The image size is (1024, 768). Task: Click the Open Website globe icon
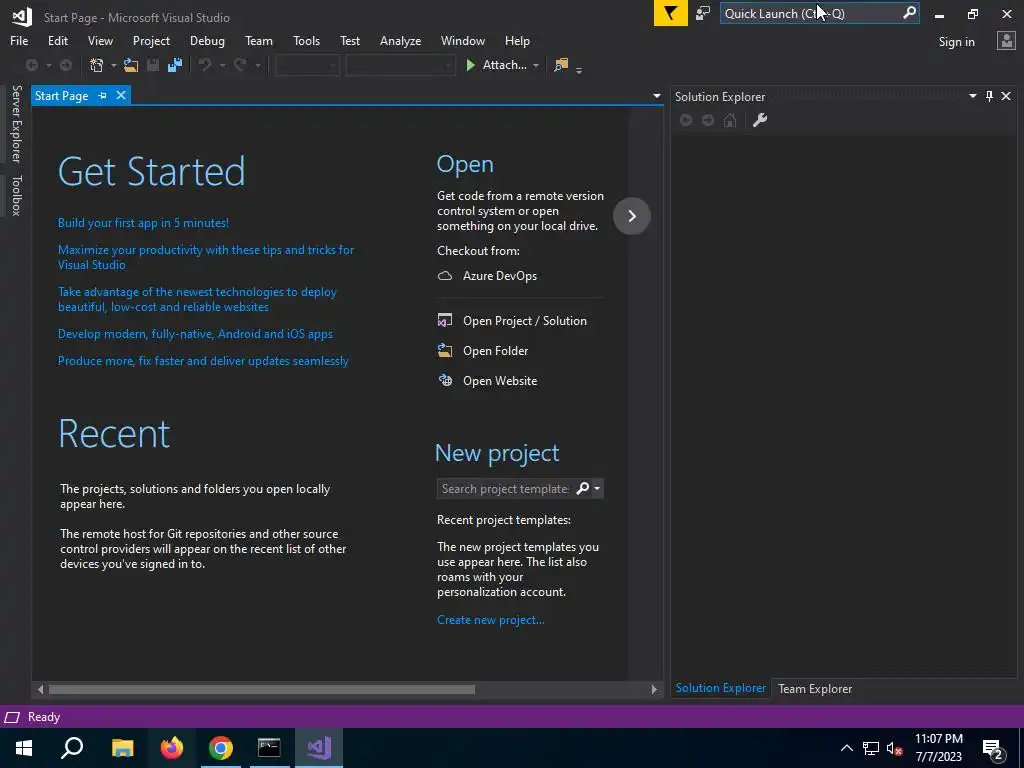click(x=445, y=381)
